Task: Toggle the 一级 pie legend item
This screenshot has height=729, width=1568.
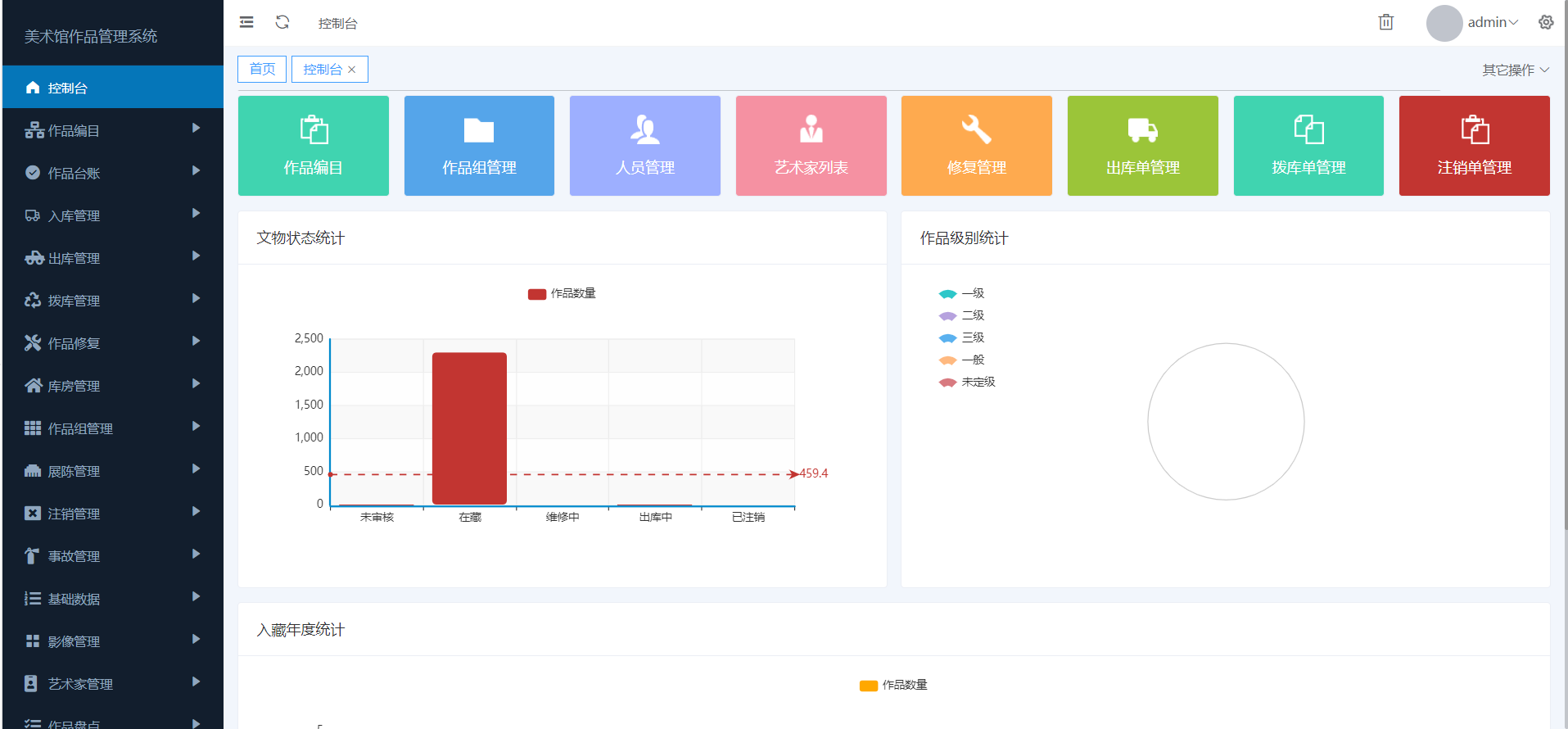Action: point(961,293)
